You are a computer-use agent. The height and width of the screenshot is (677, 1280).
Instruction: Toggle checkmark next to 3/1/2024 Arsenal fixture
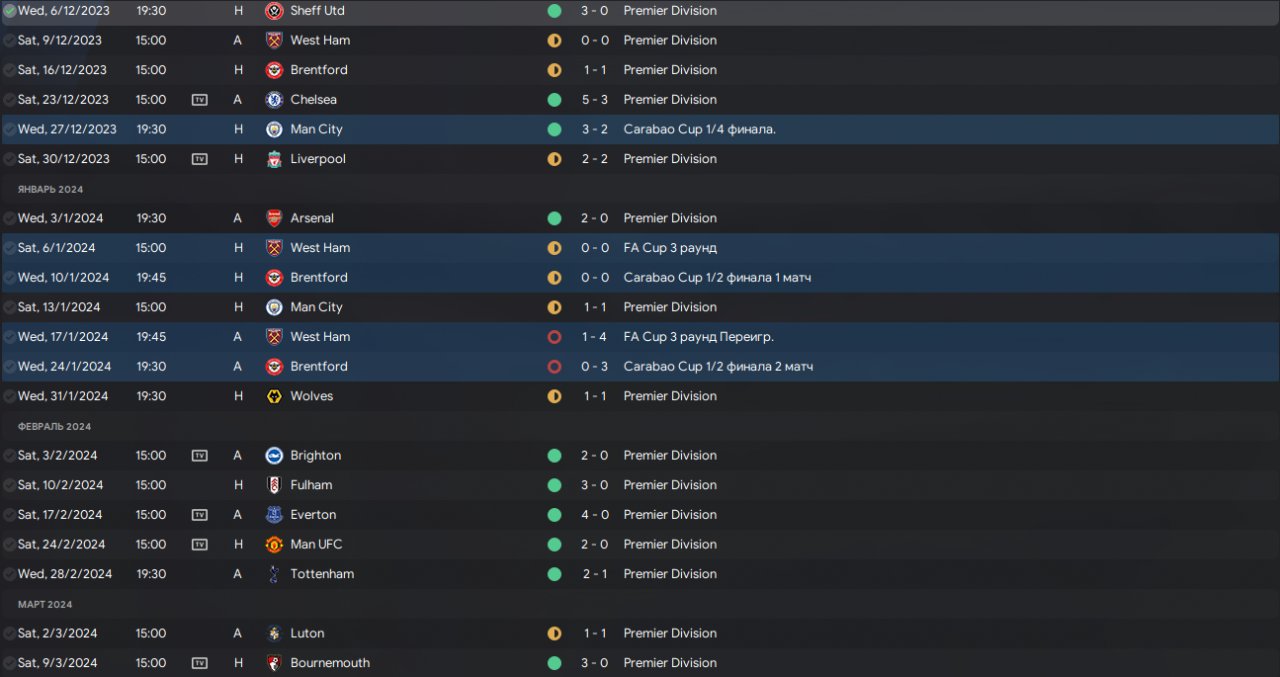coord(9,218)
